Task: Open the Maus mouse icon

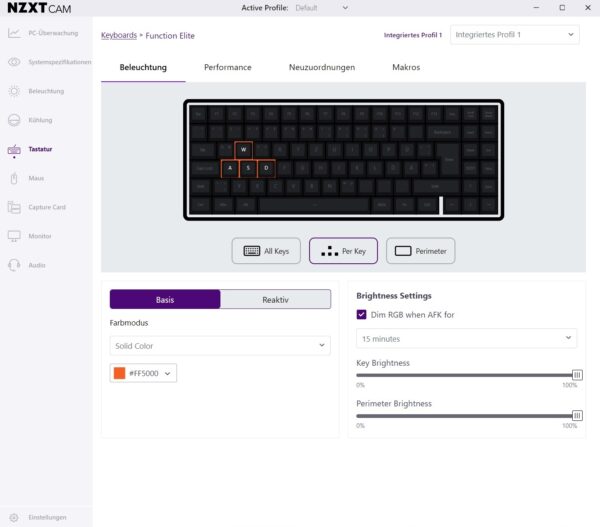Action: (x=14, y=178)
